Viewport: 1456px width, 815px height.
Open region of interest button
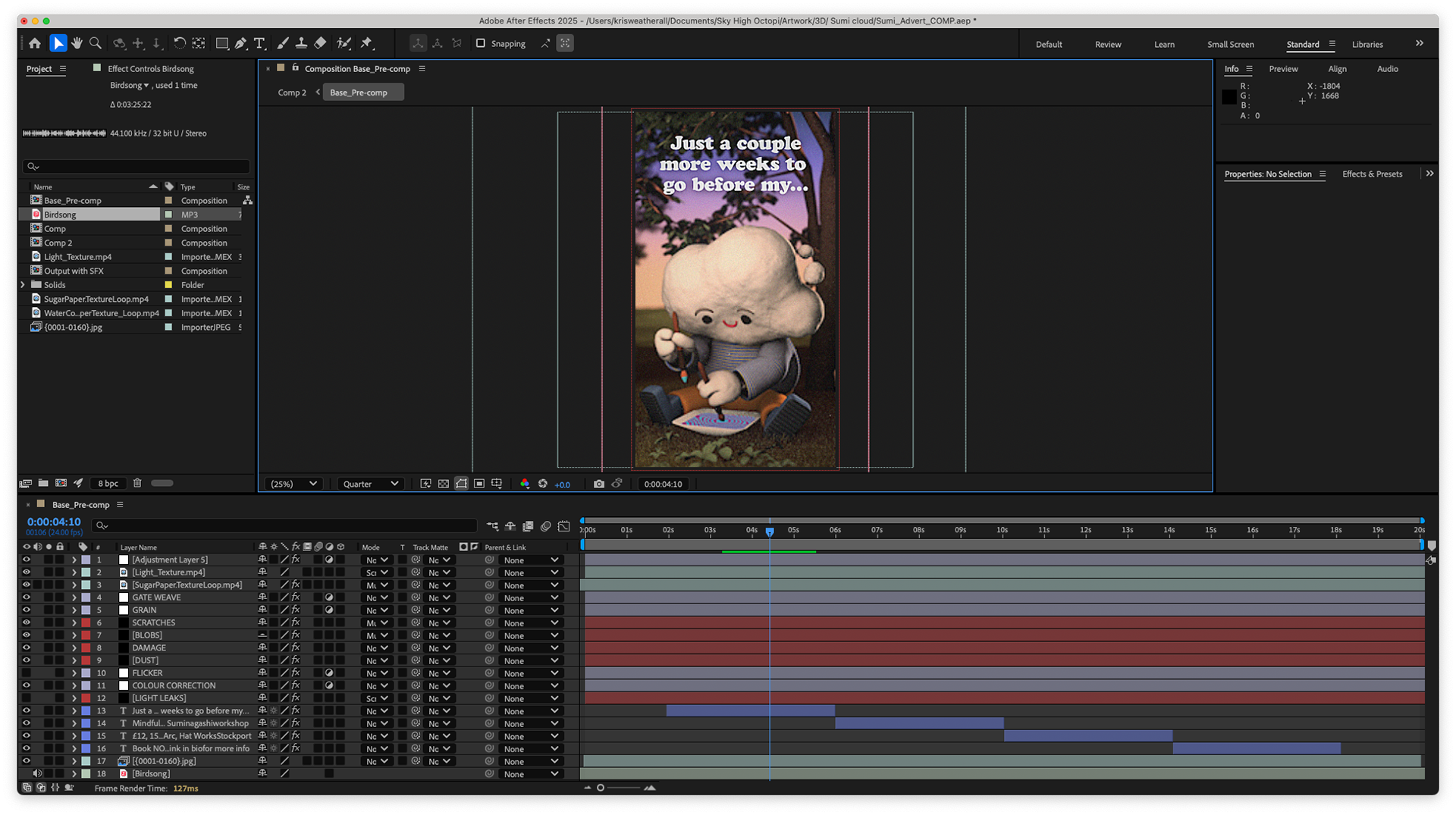click(479, 484)
